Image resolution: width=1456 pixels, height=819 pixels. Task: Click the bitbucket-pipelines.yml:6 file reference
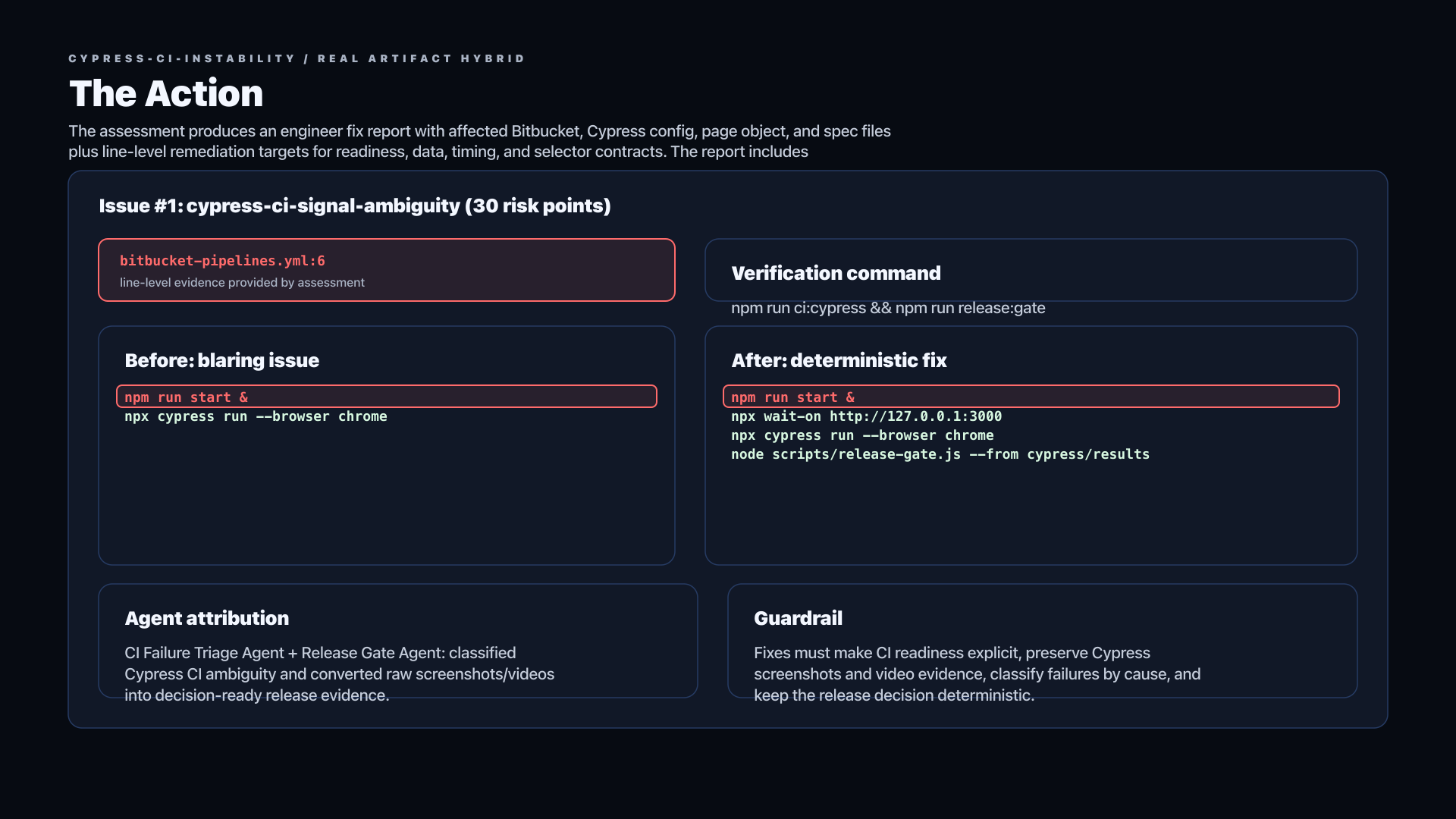coord(222,260)
